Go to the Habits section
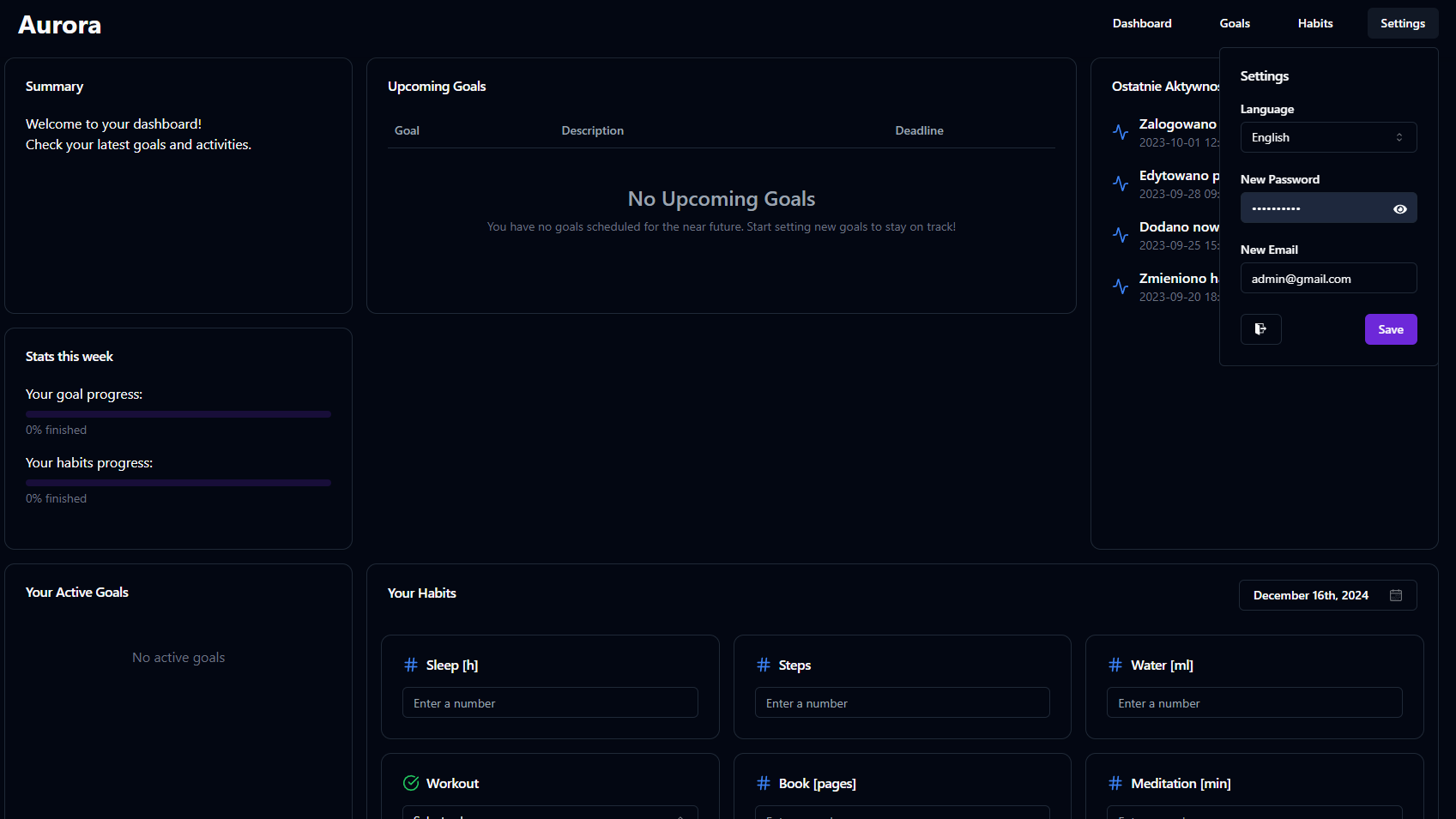1456x819 pixels. [1314, 23]
